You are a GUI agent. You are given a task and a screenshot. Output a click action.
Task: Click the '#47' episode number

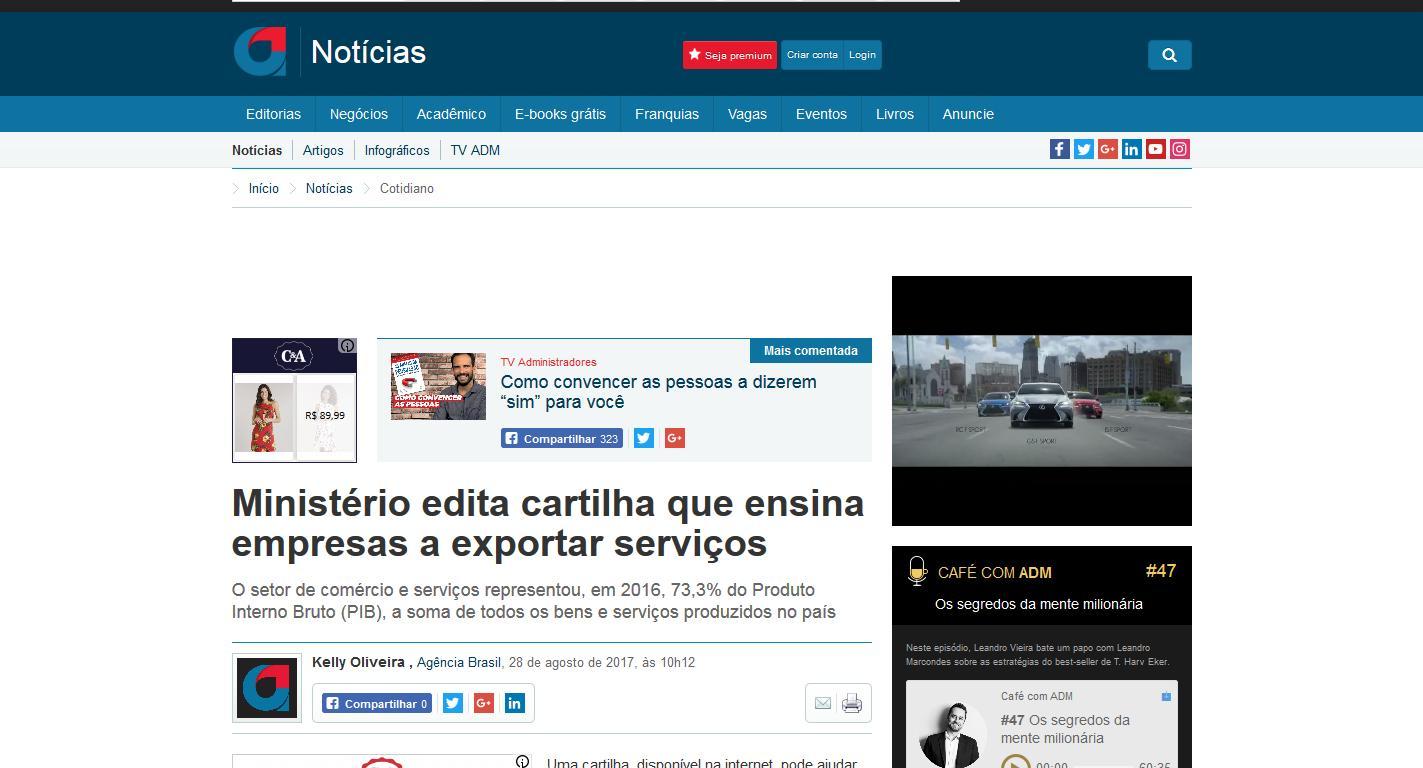pyautogui.click(x=1161, y=571)
